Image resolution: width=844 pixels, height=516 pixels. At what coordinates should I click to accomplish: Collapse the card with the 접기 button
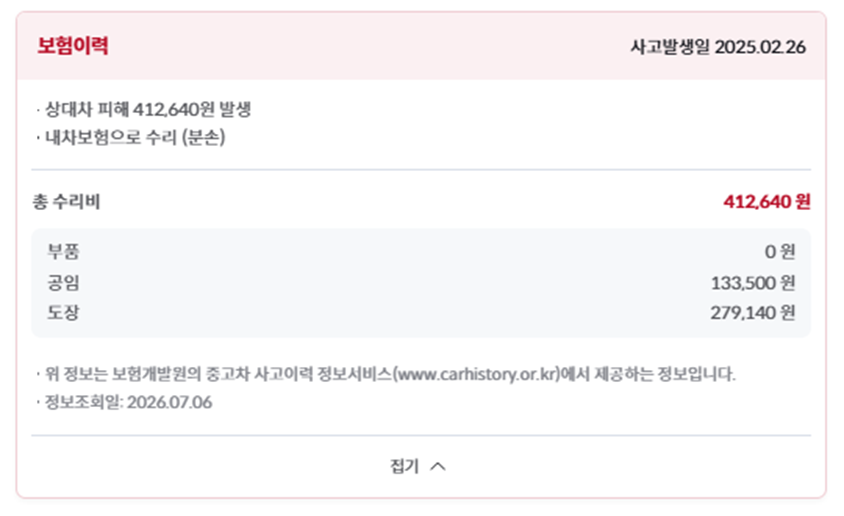click(x=418, y=466)
